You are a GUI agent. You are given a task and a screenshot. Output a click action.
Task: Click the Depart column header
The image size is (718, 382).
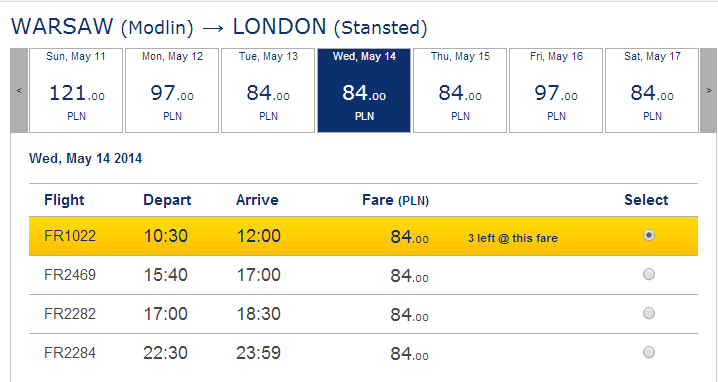167,200
